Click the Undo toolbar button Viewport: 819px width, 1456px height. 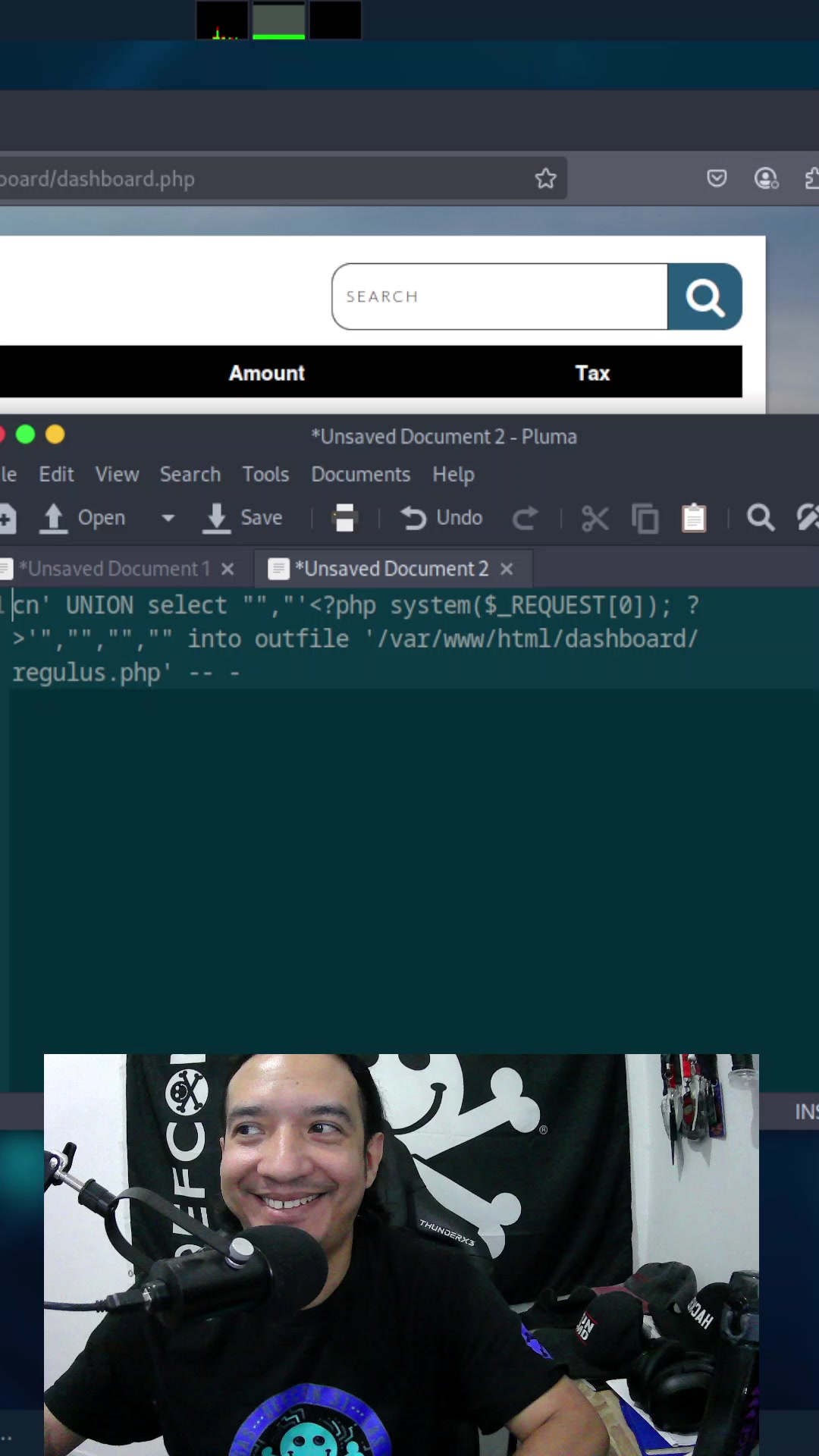(441, 518)
